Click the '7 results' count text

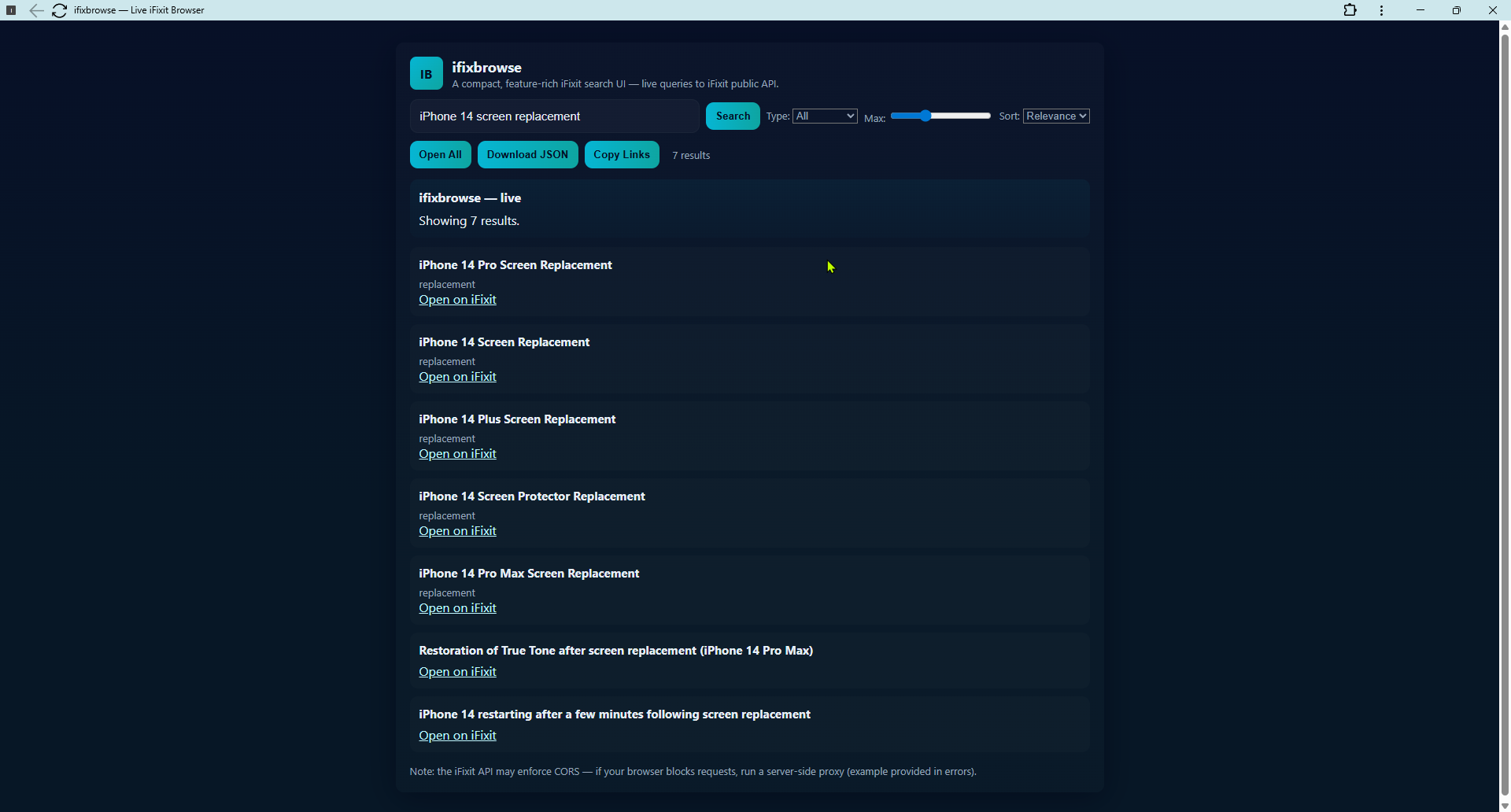[x=691, y=156]
